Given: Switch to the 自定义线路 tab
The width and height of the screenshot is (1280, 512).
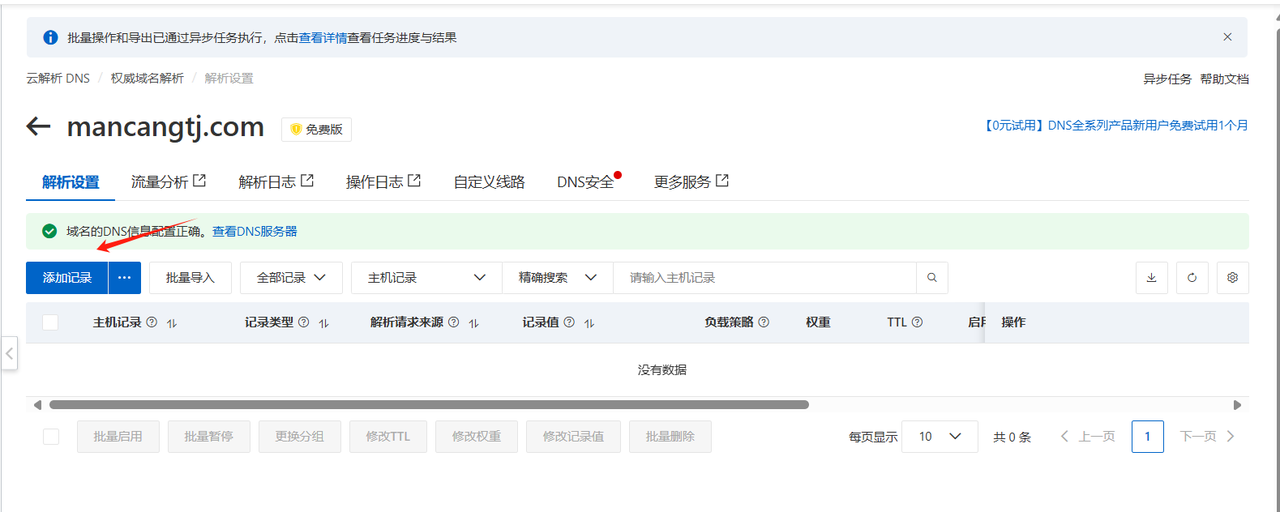Looking at the screenshot, I should click(488, 182).
